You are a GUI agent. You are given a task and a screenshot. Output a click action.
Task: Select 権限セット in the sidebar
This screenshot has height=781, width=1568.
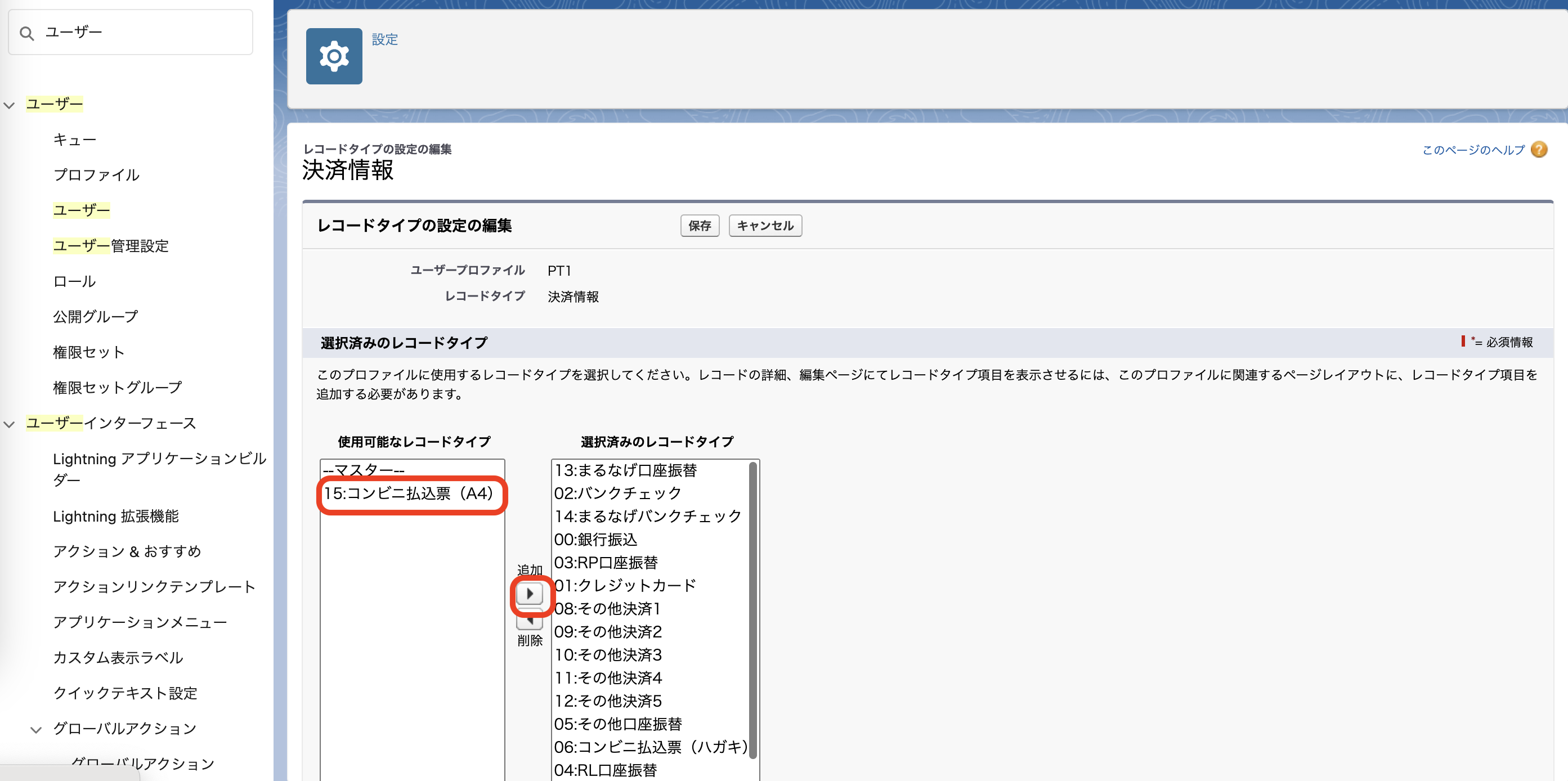[88, 351]
